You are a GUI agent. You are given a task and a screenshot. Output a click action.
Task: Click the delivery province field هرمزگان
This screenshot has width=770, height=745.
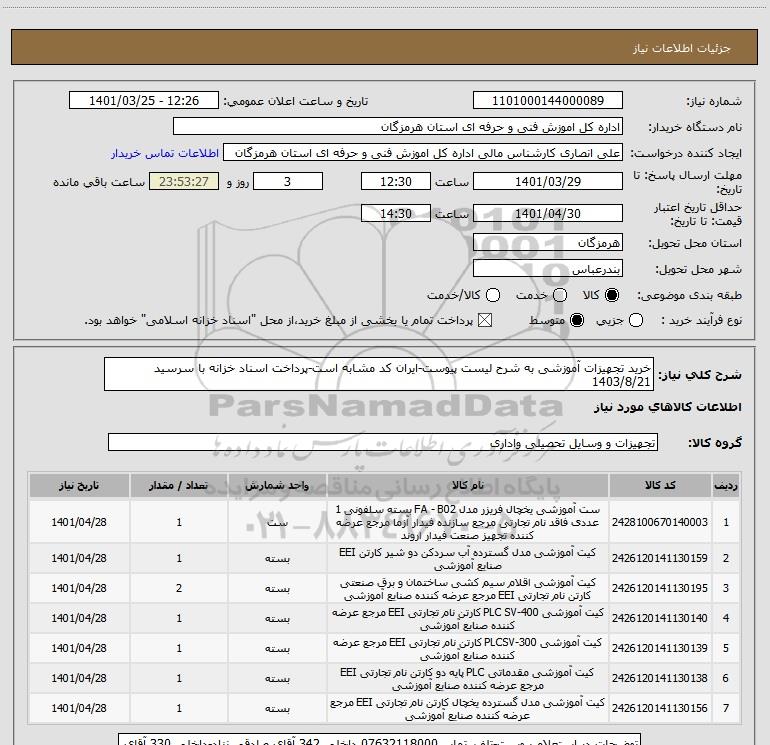click(x=548, y=242)
